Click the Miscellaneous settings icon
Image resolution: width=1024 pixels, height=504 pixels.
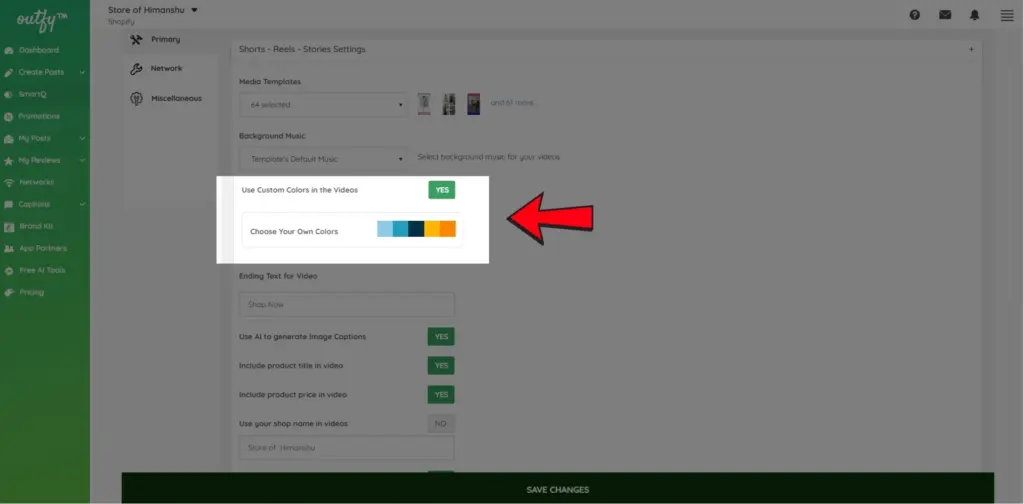[x=137, y=98]
